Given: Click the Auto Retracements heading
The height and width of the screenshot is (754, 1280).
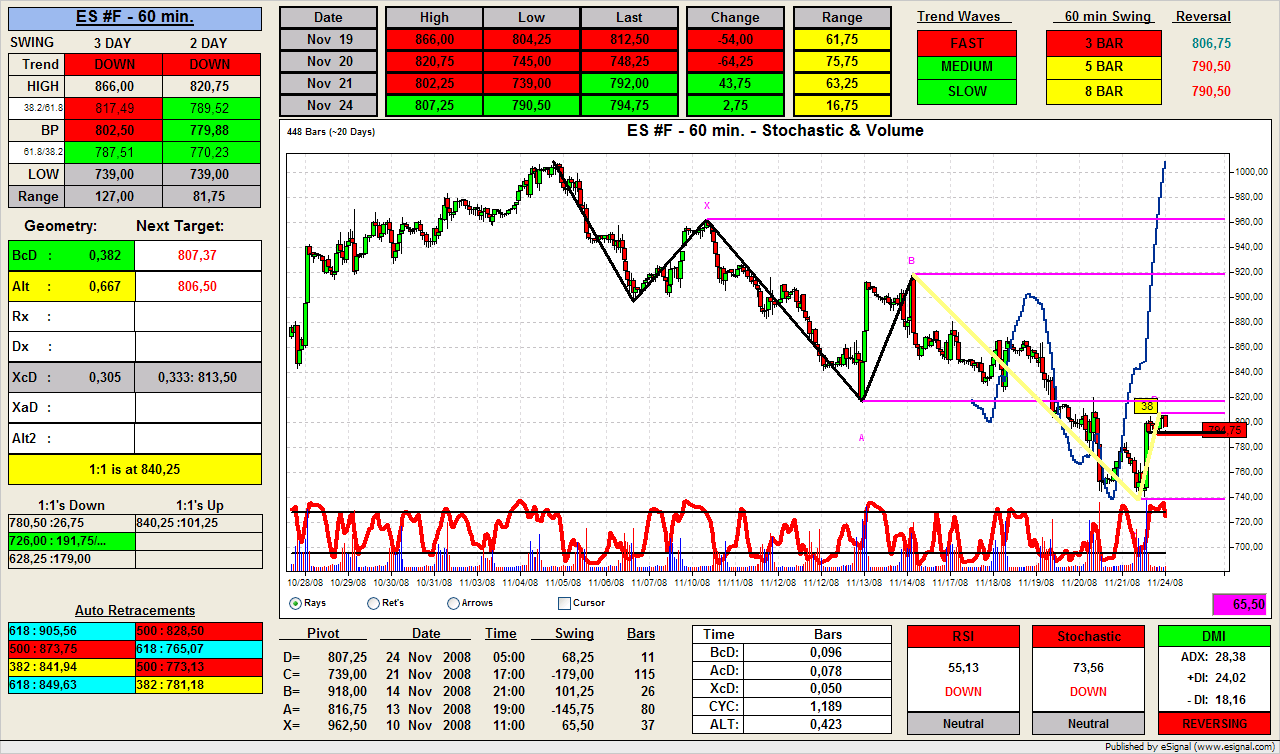Looking at the screenshot, I should coord(135,610).
